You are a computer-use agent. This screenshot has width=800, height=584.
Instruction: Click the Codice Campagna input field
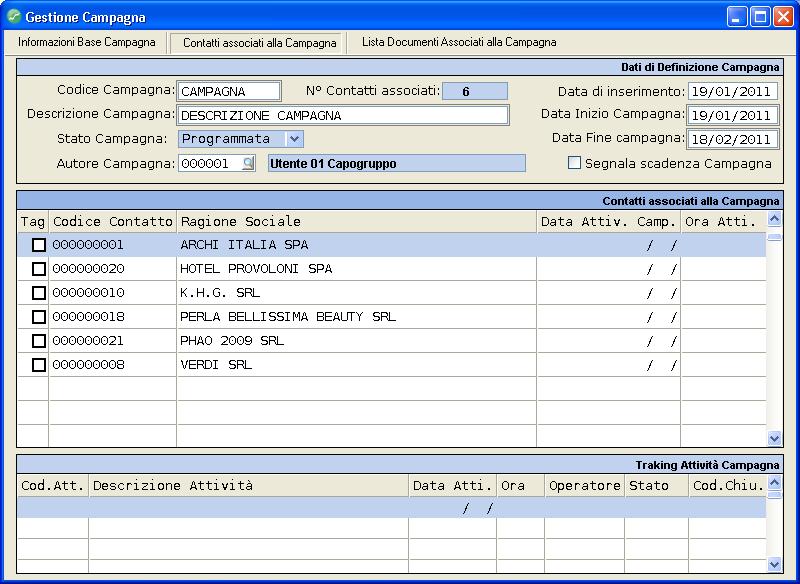tap(229, 92)
